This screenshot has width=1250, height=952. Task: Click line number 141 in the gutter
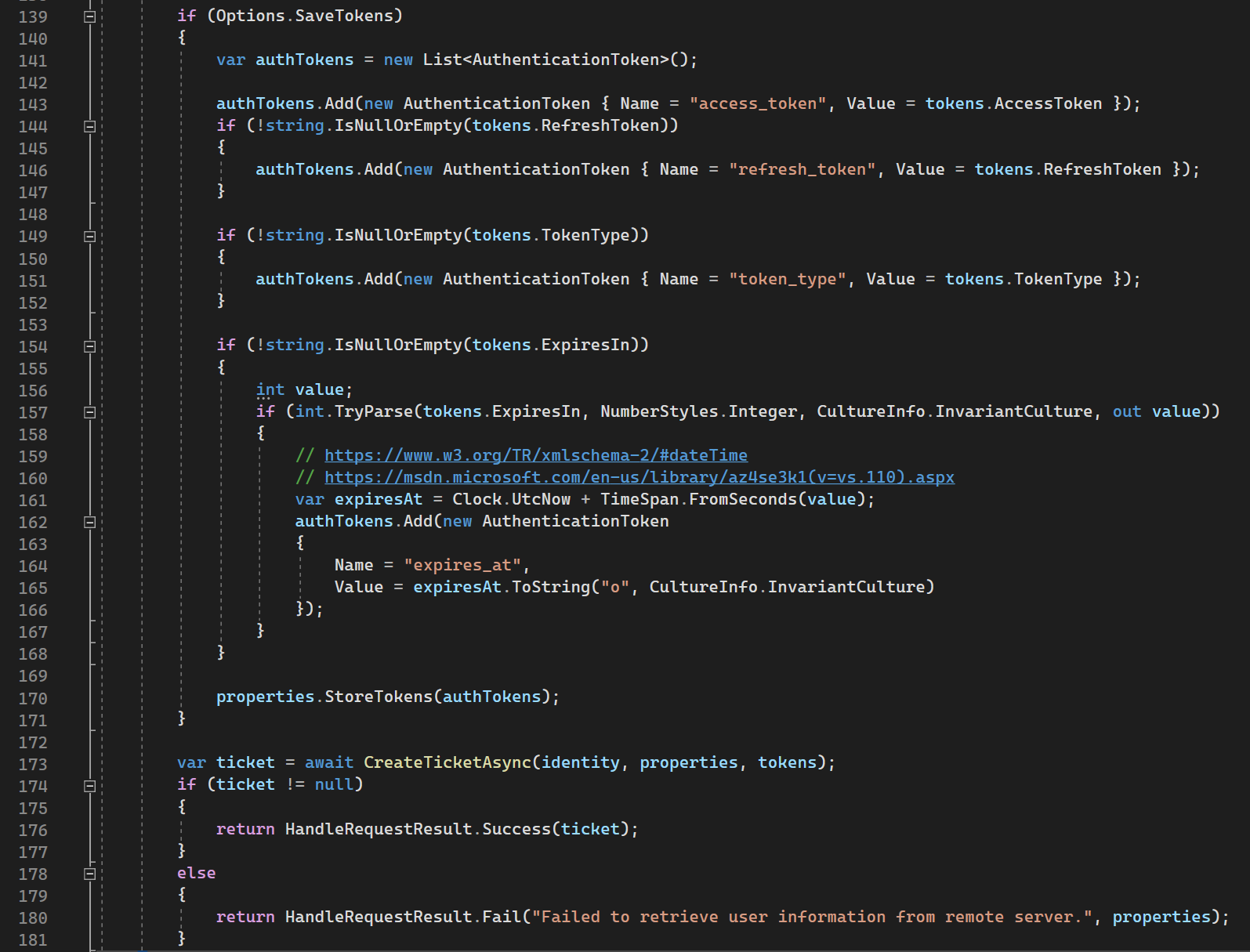point(33,60)
